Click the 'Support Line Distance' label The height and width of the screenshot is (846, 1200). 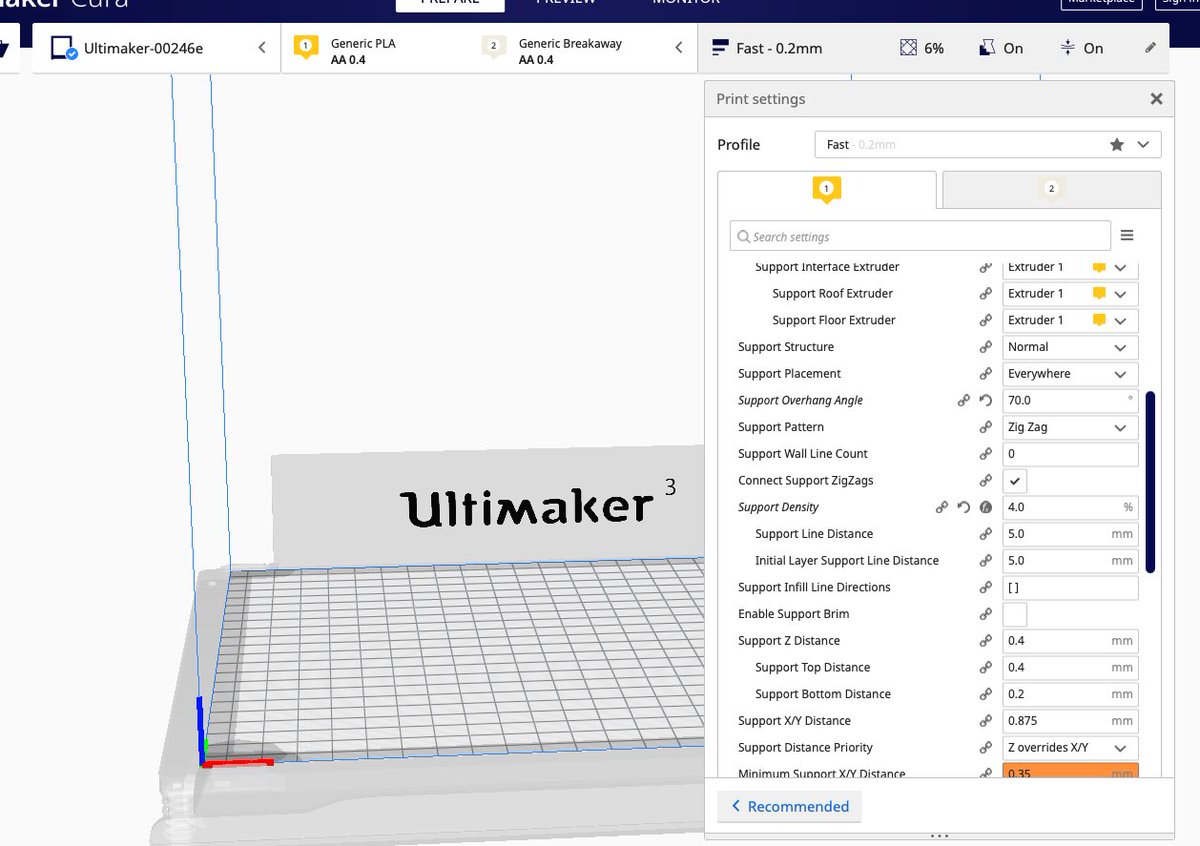pos(814,534)
